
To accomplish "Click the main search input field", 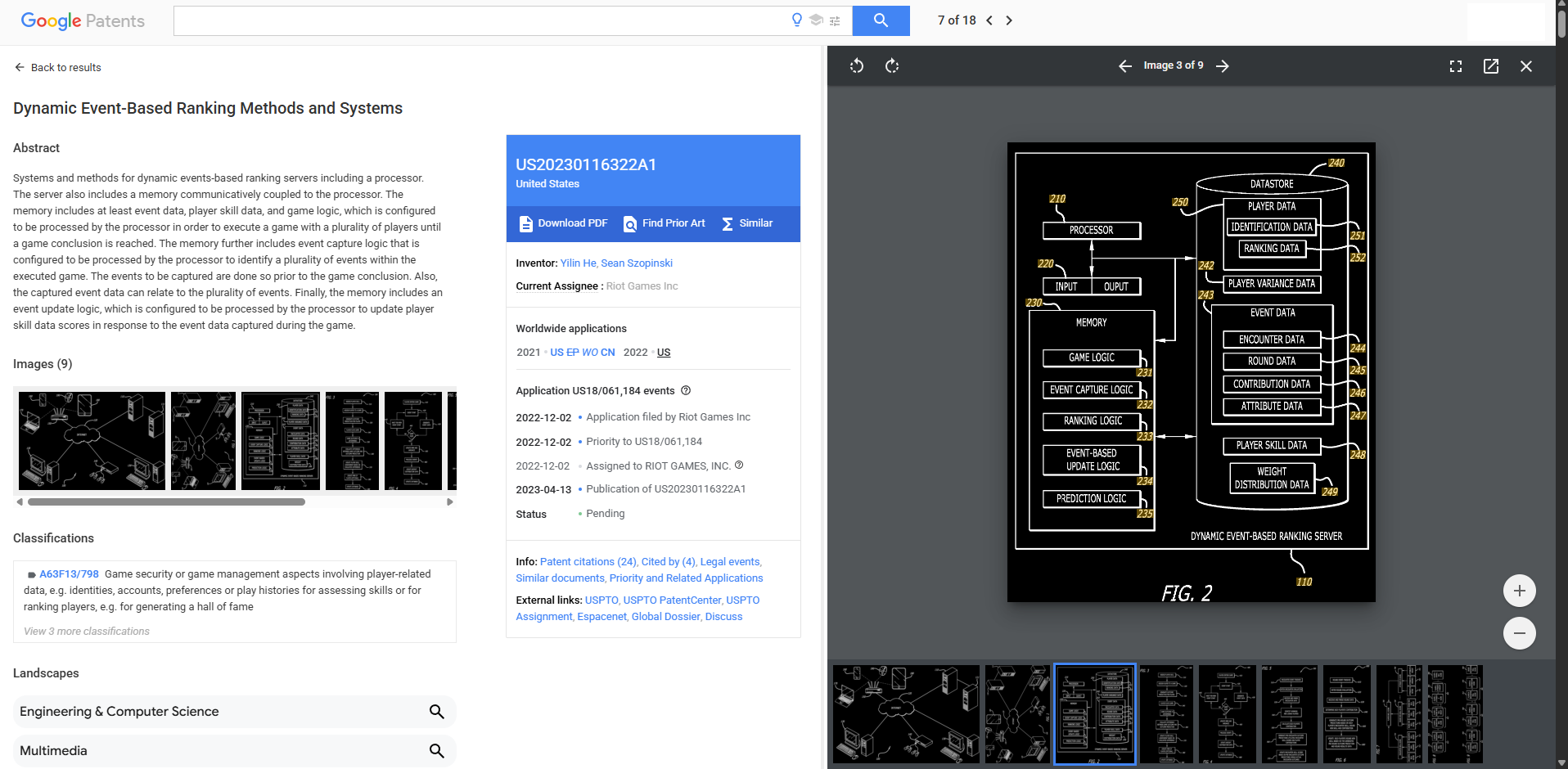I will coord(479,20).
